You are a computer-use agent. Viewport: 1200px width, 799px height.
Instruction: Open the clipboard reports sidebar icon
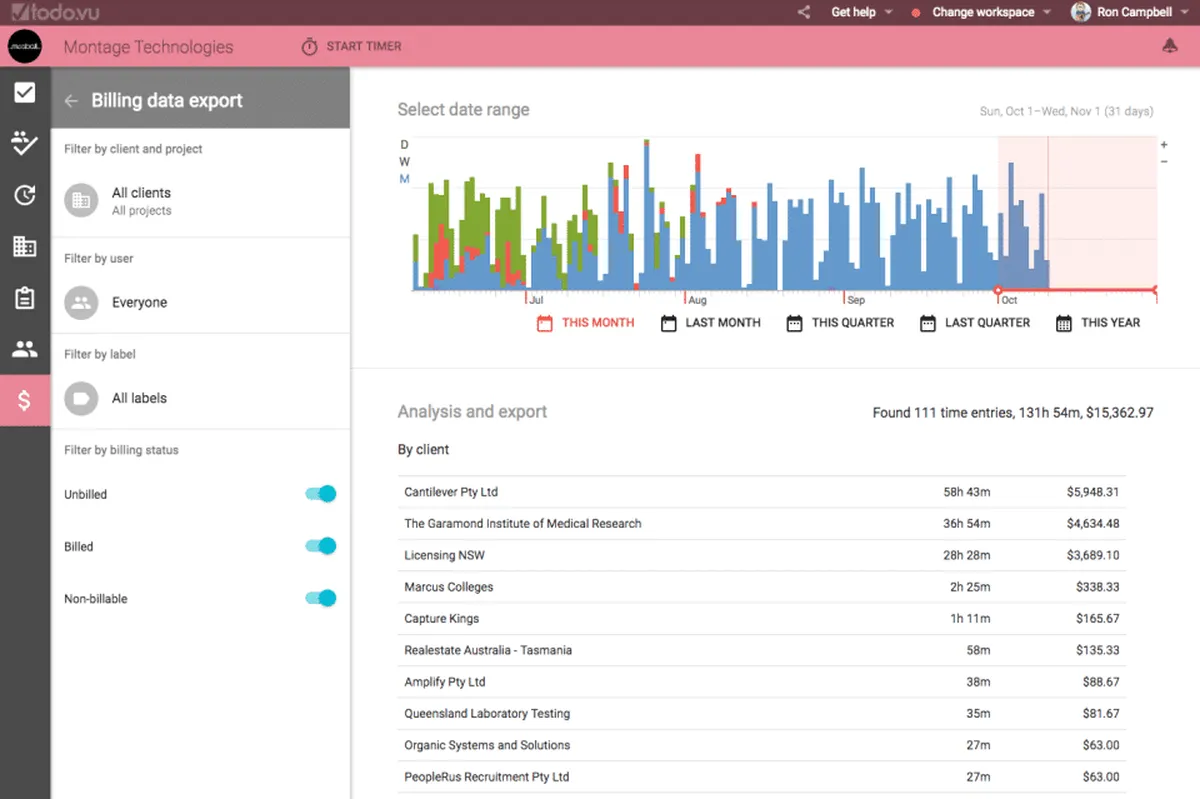point(25,298)
